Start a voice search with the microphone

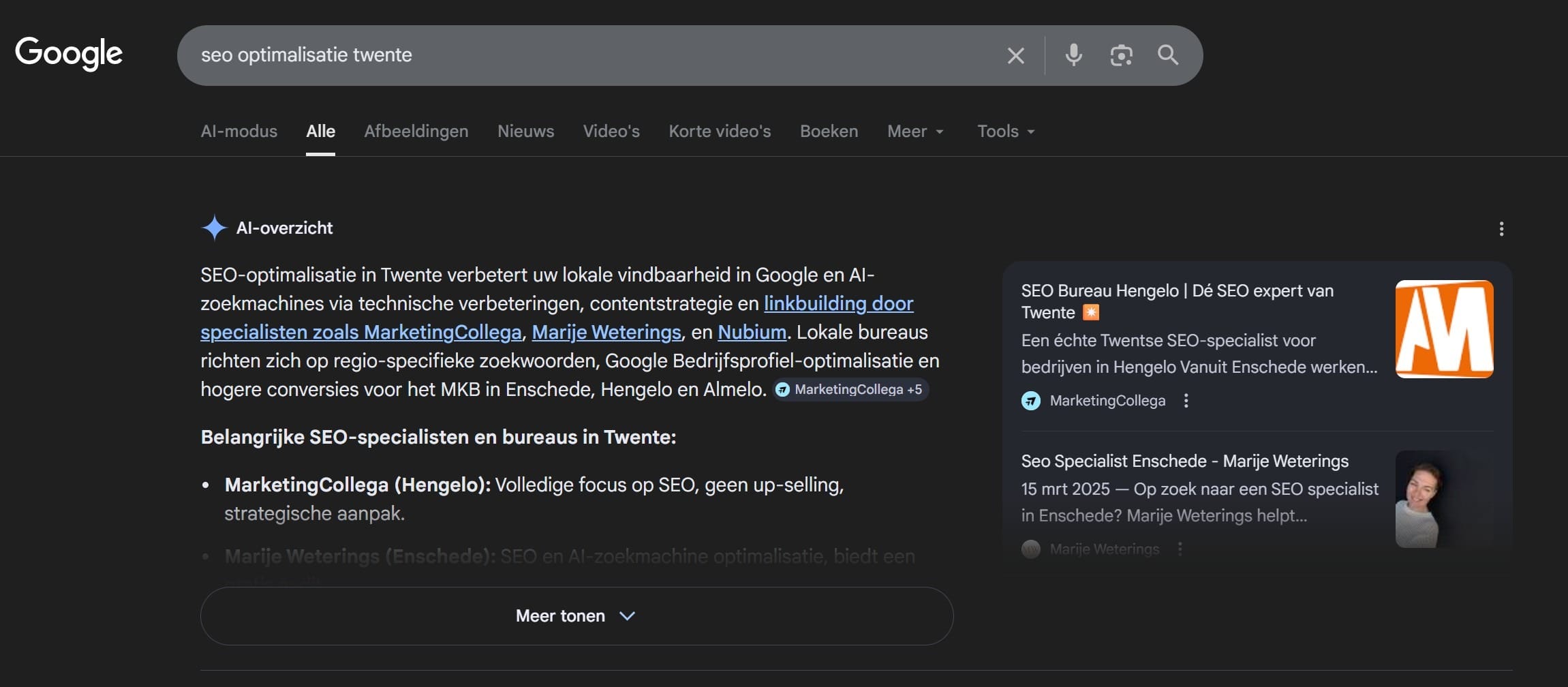click(1073, 55)
